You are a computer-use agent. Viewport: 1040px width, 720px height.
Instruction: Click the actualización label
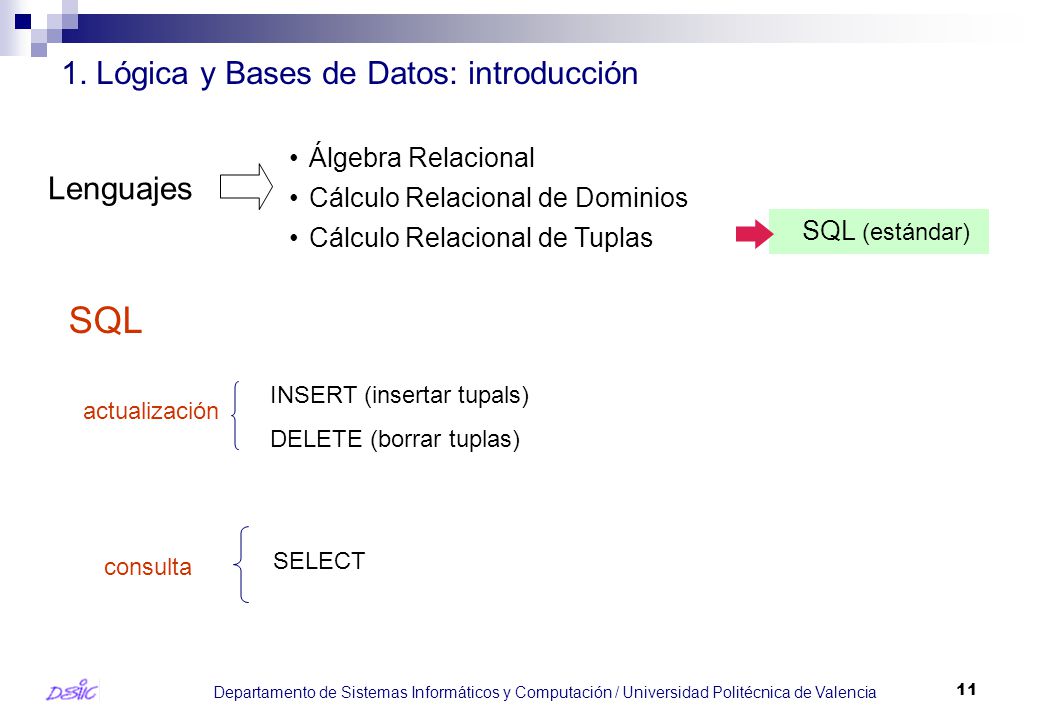click(x=151, y=411)
